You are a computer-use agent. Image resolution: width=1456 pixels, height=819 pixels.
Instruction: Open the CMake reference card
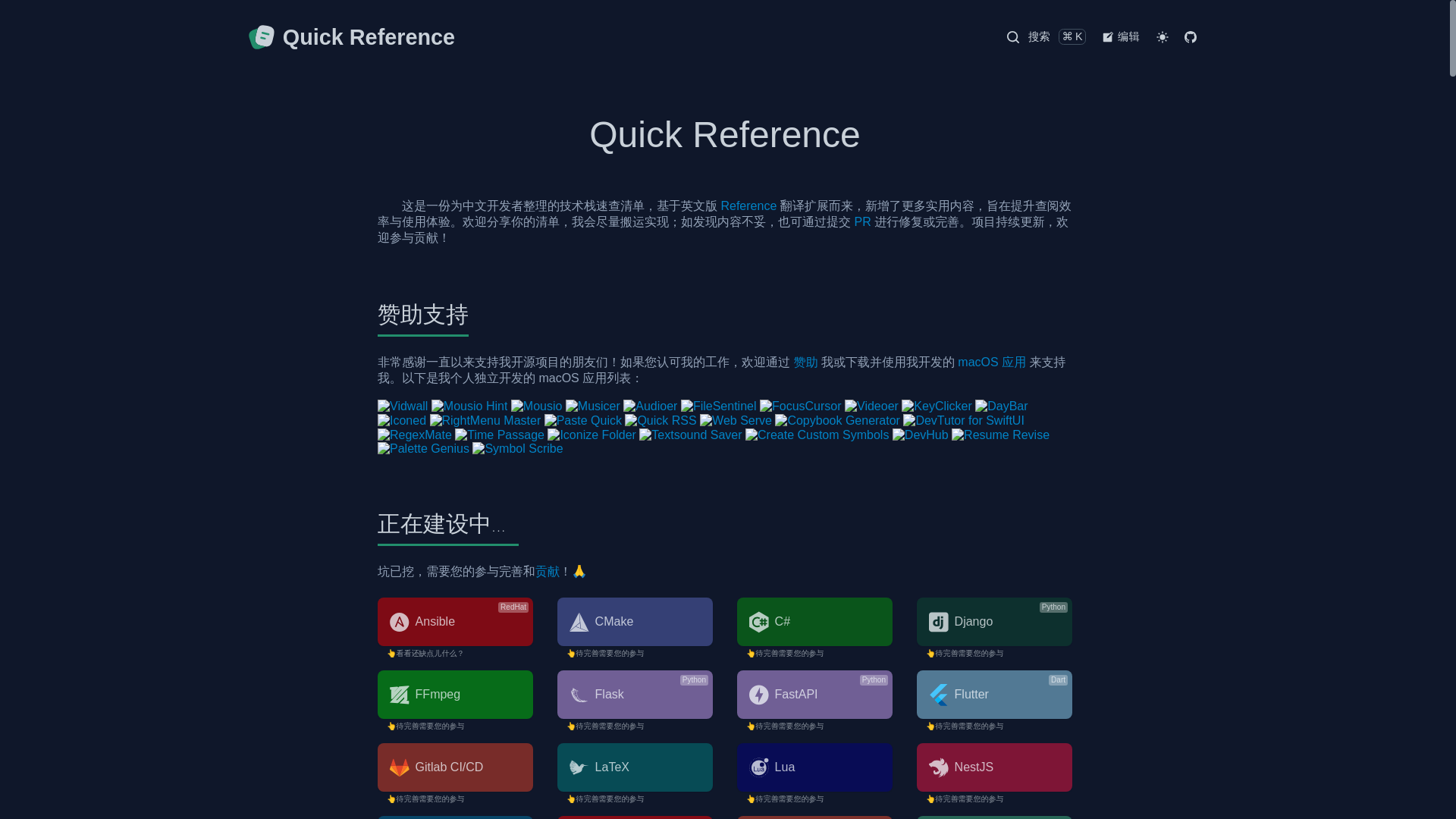(x=635, y=622)
